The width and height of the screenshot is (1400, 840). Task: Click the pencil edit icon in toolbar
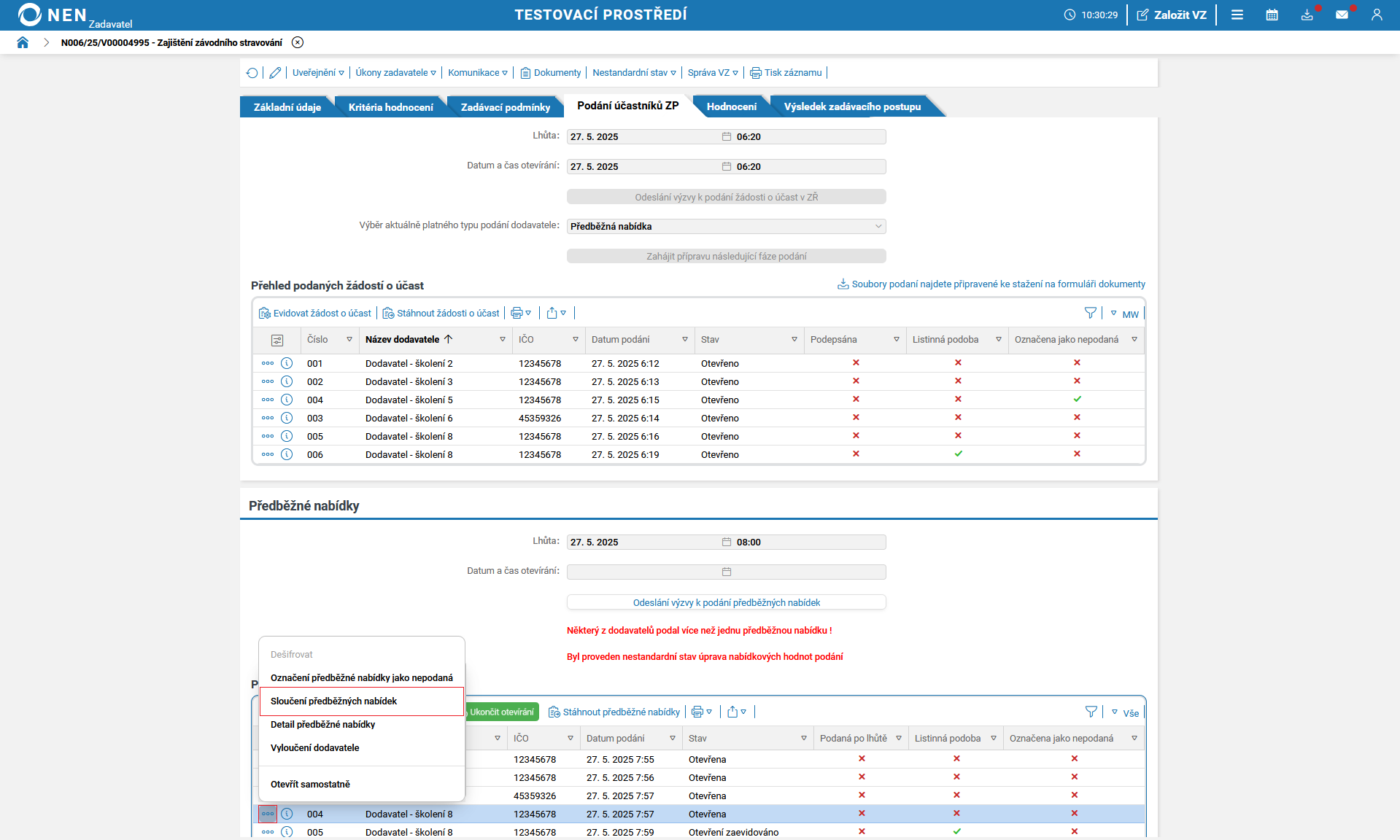(275, 73)
